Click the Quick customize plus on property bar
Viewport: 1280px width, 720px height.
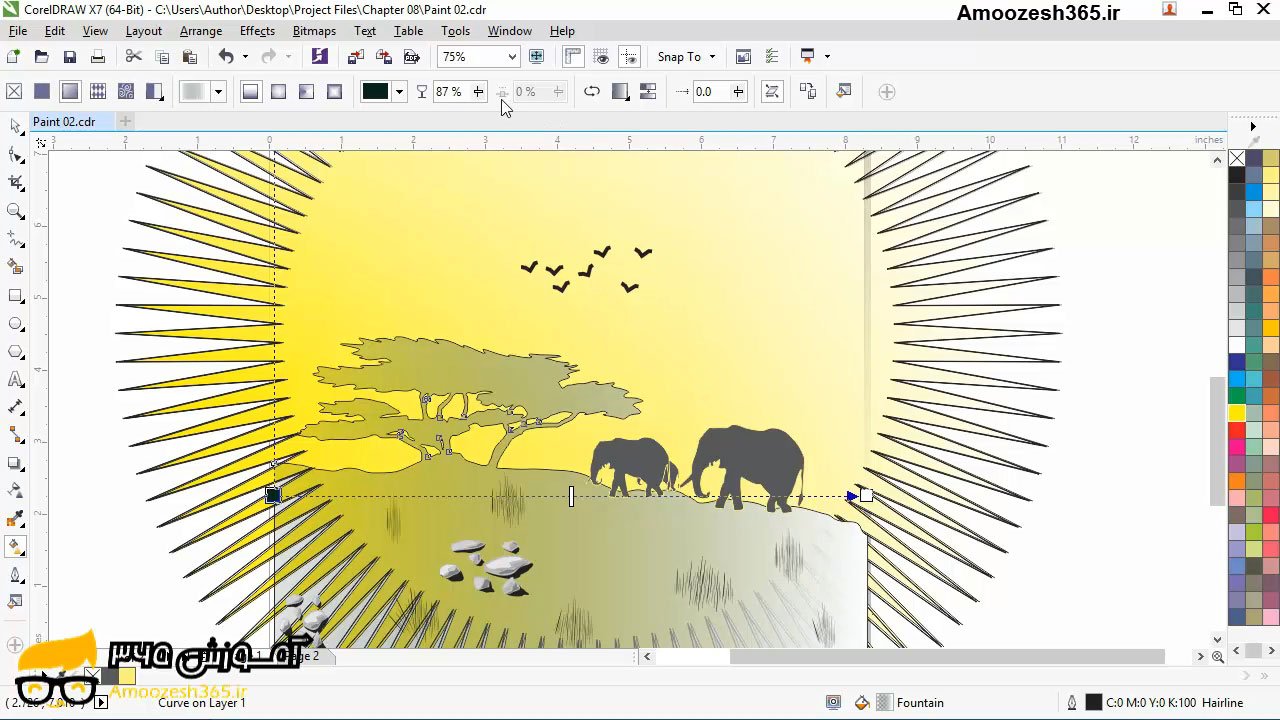[x=886, y=92]
